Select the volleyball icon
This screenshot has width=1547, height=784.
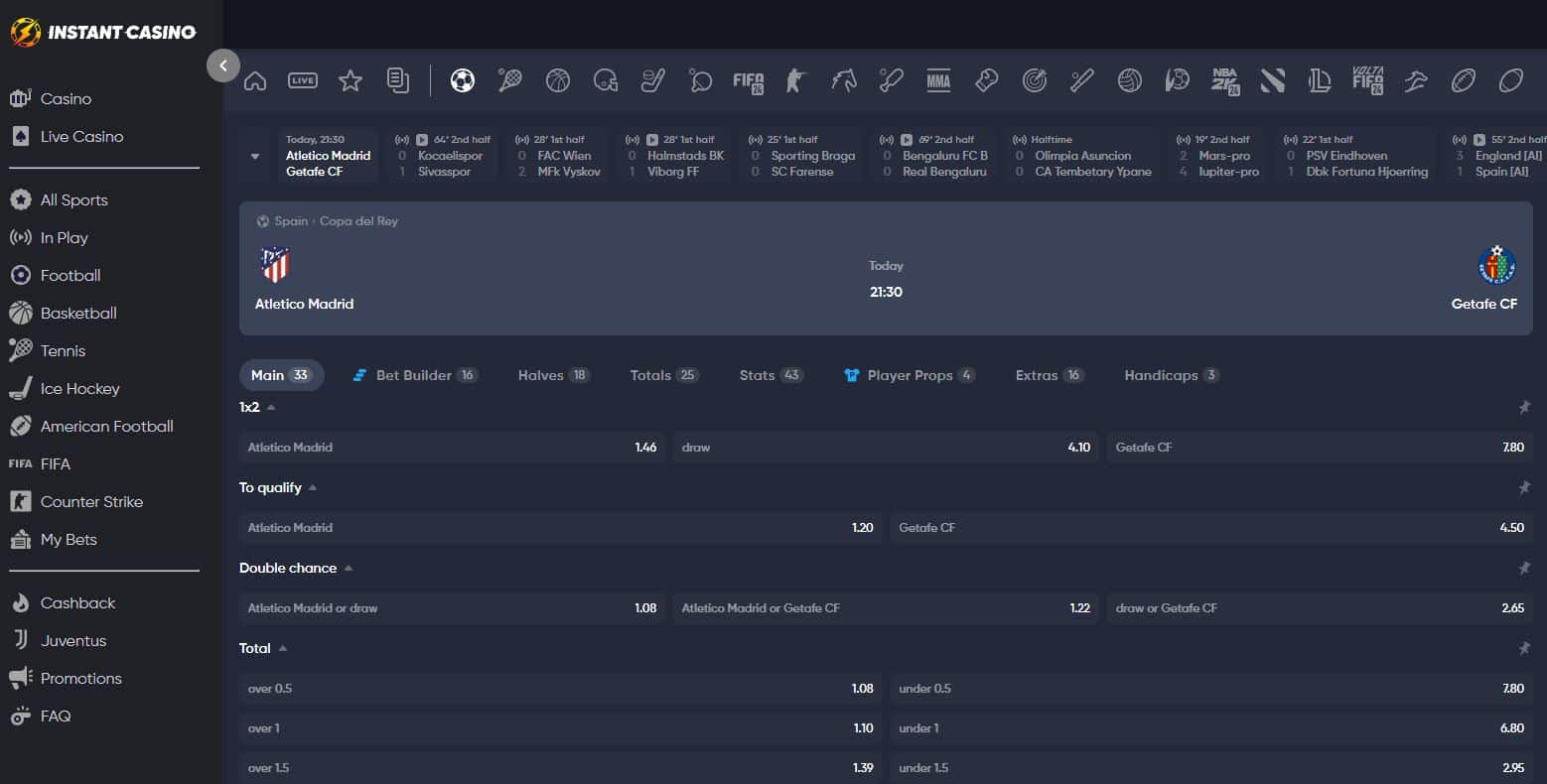1129,80
